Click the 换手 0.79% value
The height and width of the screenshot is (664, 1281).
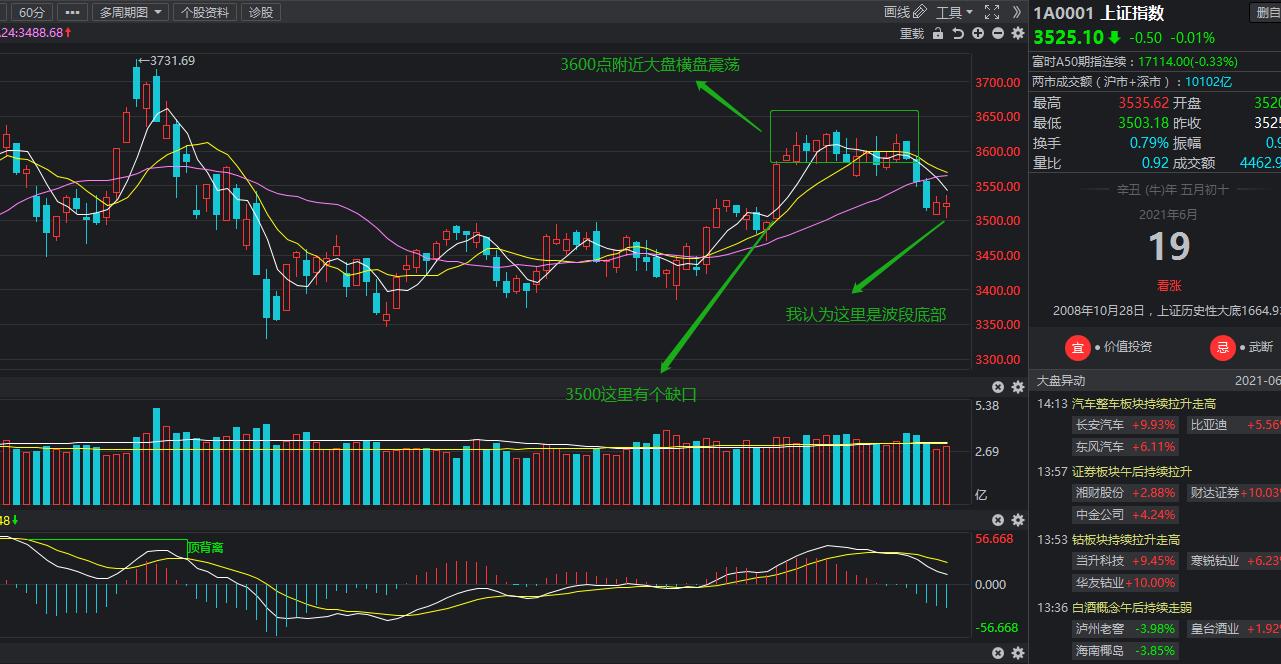click(x=1149, y=142)
